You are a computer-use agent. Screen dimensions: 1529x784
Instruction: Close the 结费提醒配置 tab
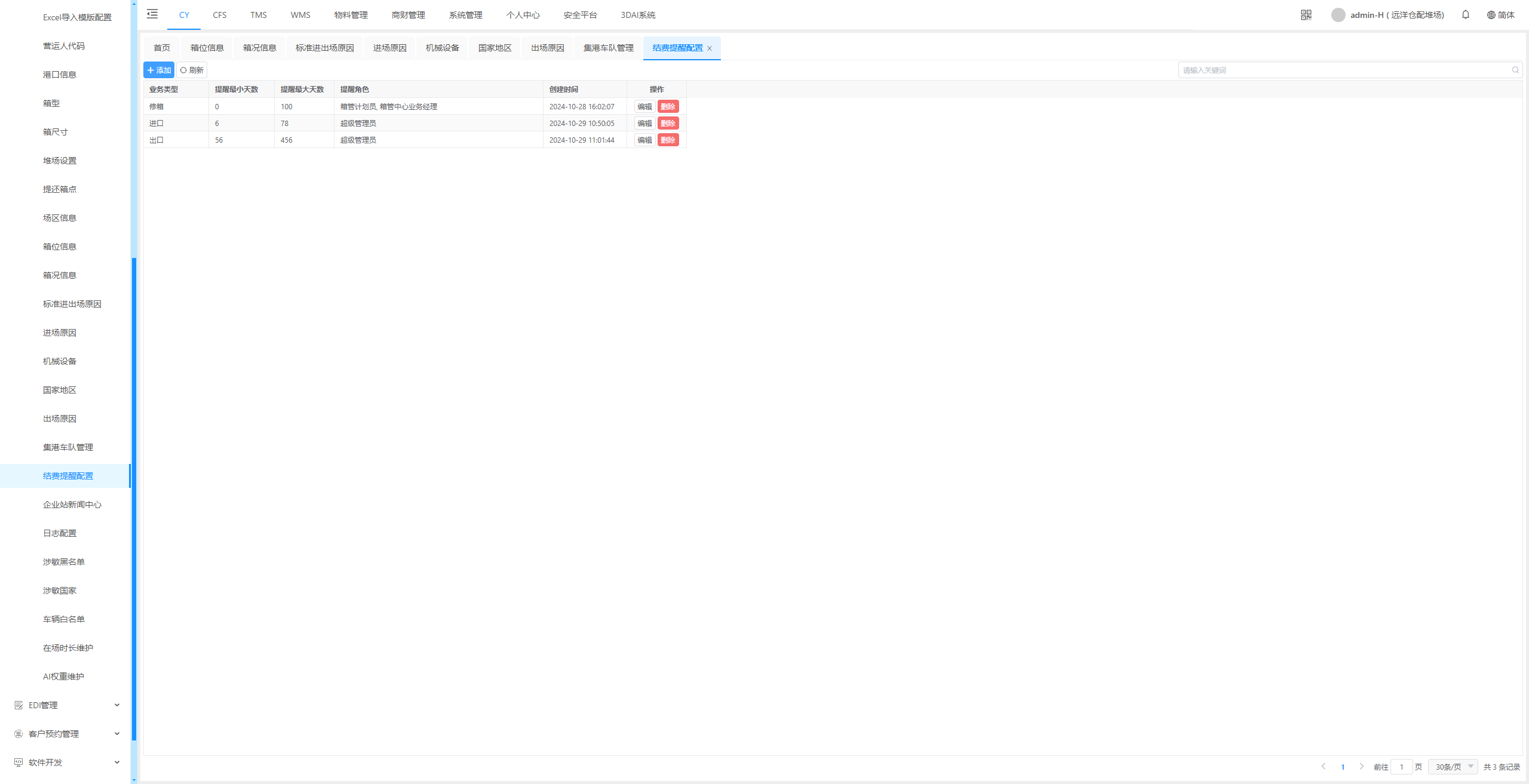point(710,48)
